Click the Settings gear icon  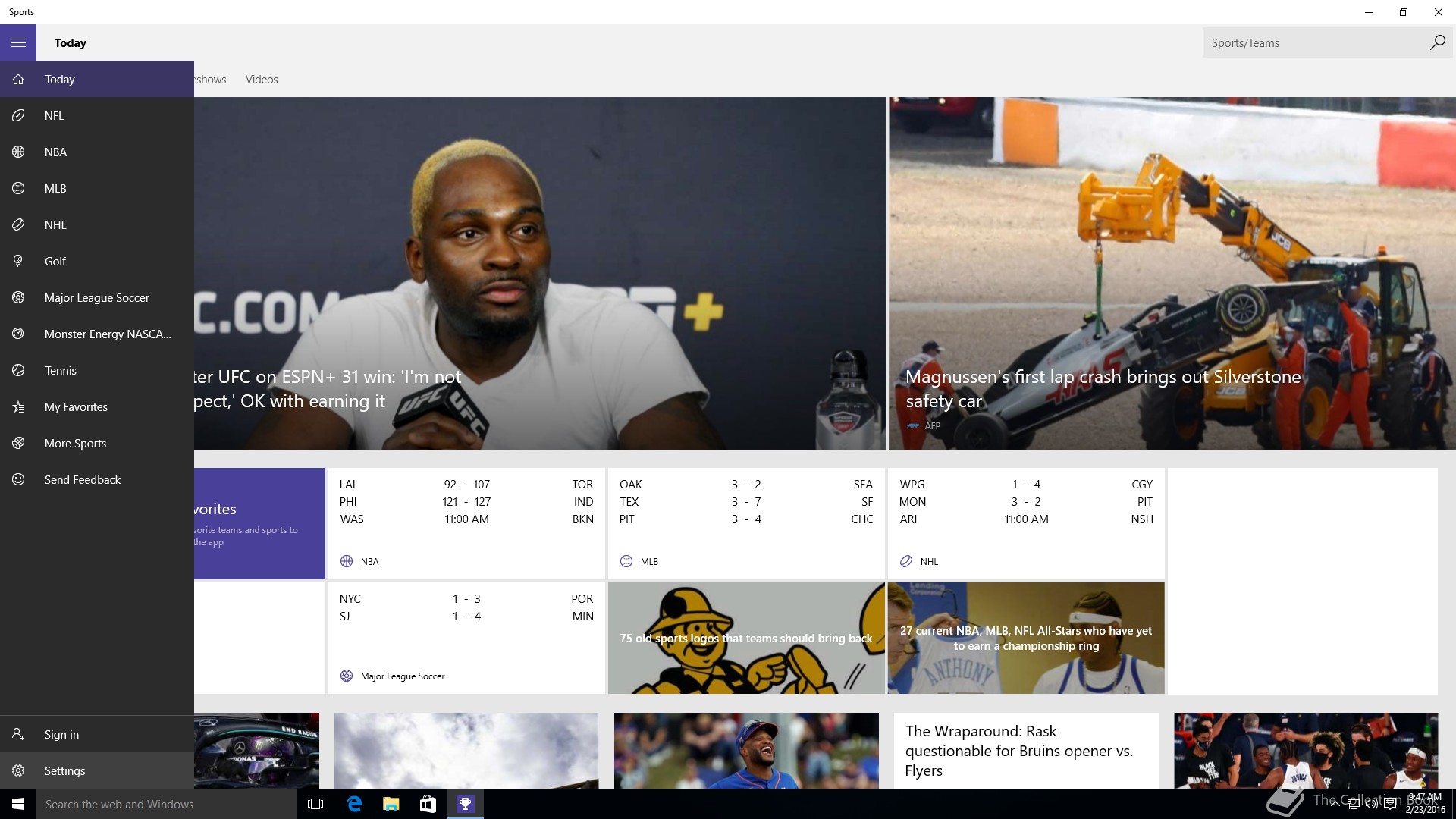[18, 771]
